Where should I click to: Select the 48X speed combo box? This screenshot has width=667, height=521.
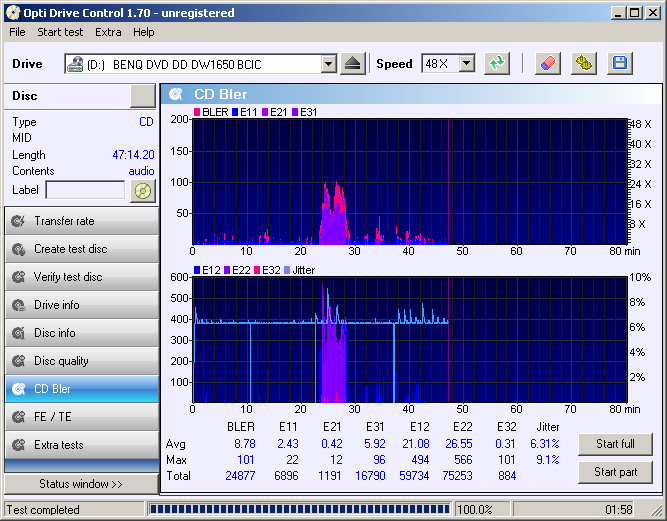448,64
